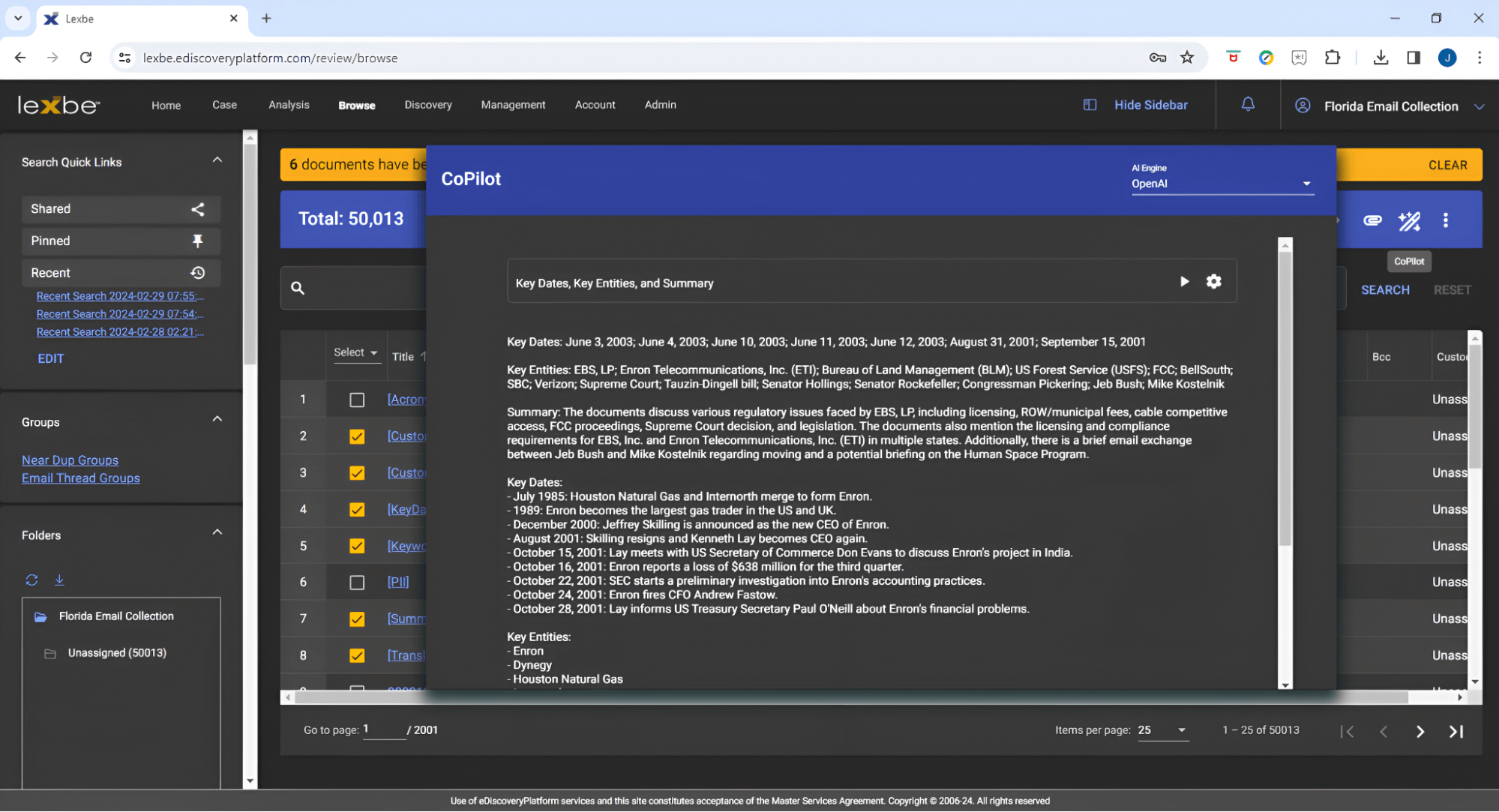1499x812 pixels.
Task: Uncheck the checkbox for row 2
Action: click(x=357, y=437)
